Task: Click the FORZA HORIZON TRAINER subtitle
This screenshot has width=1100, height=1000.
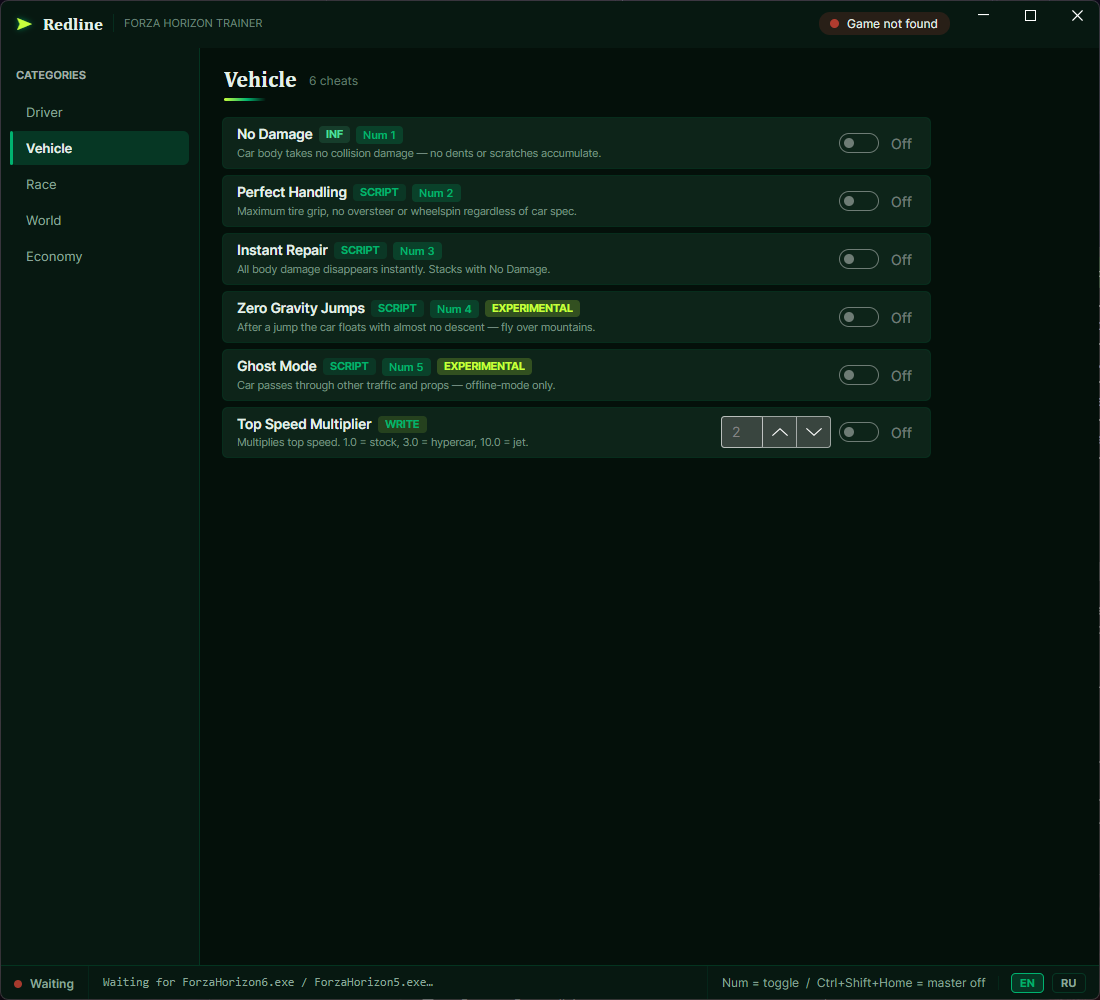Action: (x=193, y=23)
